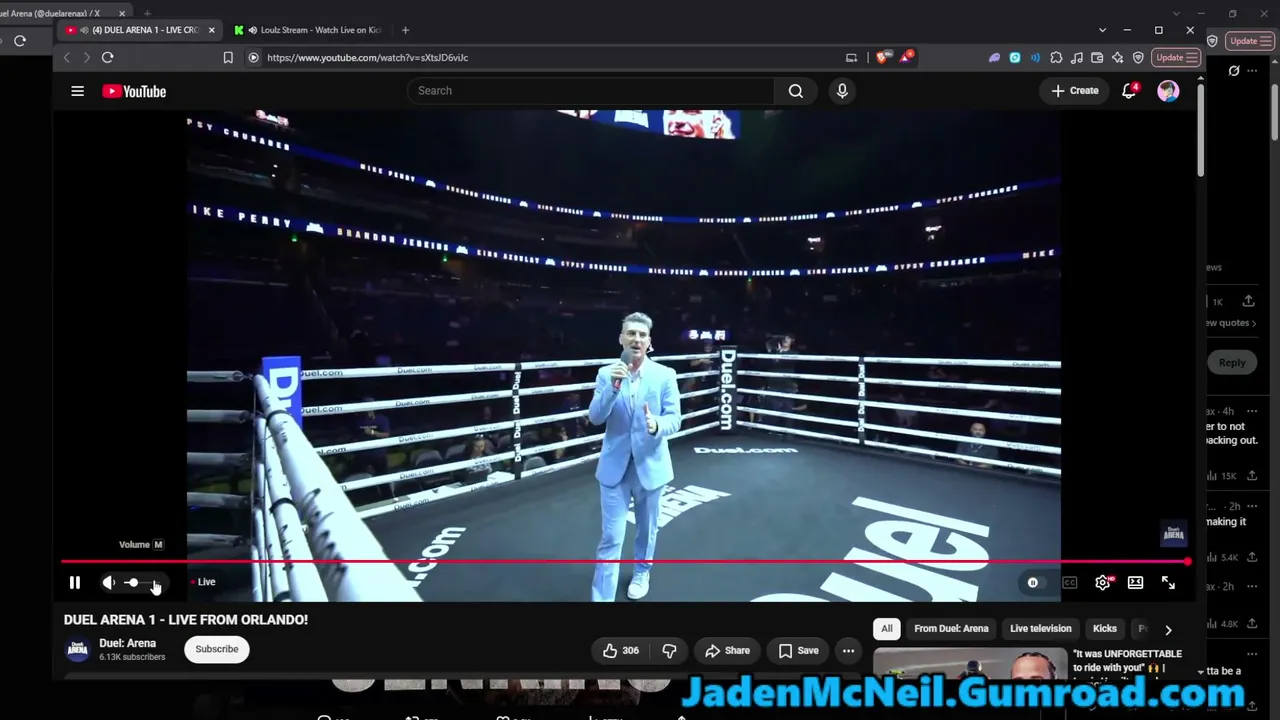This screenshot has height=720, width=1280.
Task: Click the YouTube page vertical scrollbar
Action: (x=1200, y=130)
